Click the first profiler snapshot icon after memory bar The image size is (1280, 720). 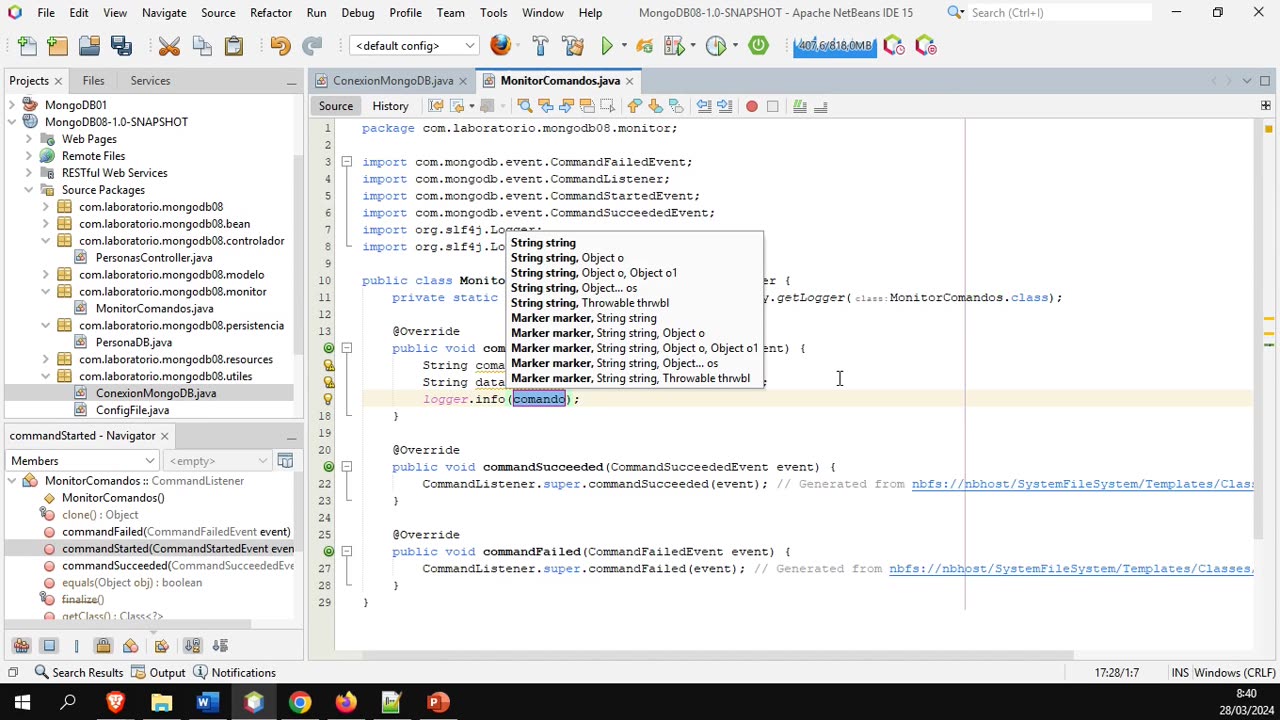(x=894, y=46)
